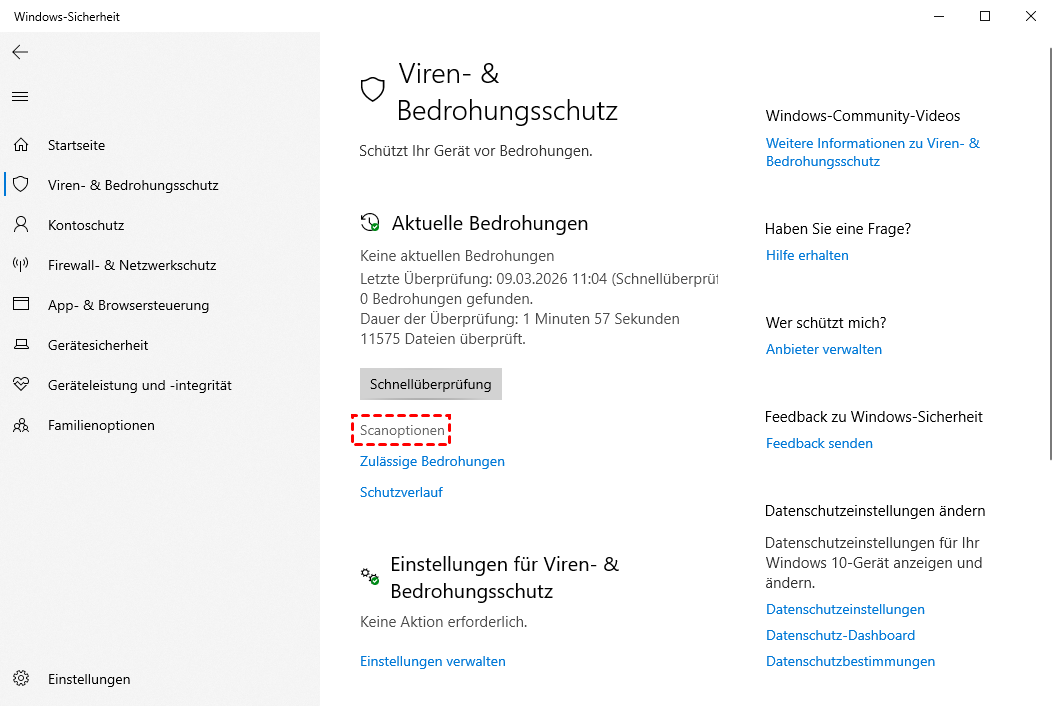This screenshot has height=706, width=1054.
Task: Click the Startseite home icon
Action: (20, 145)
